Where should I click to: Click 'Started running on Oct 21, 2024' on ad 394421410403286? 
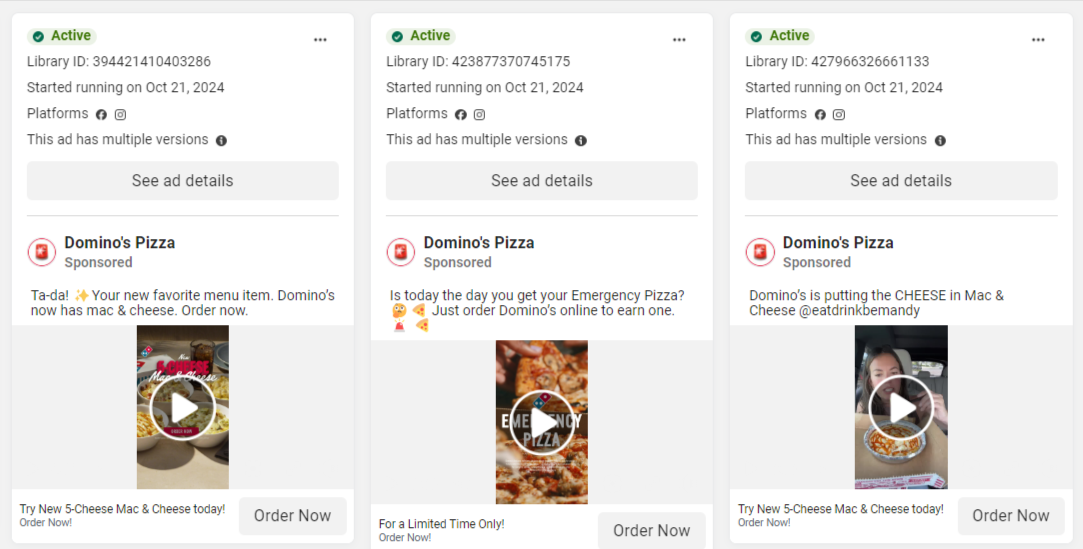[x=126, y=88]
